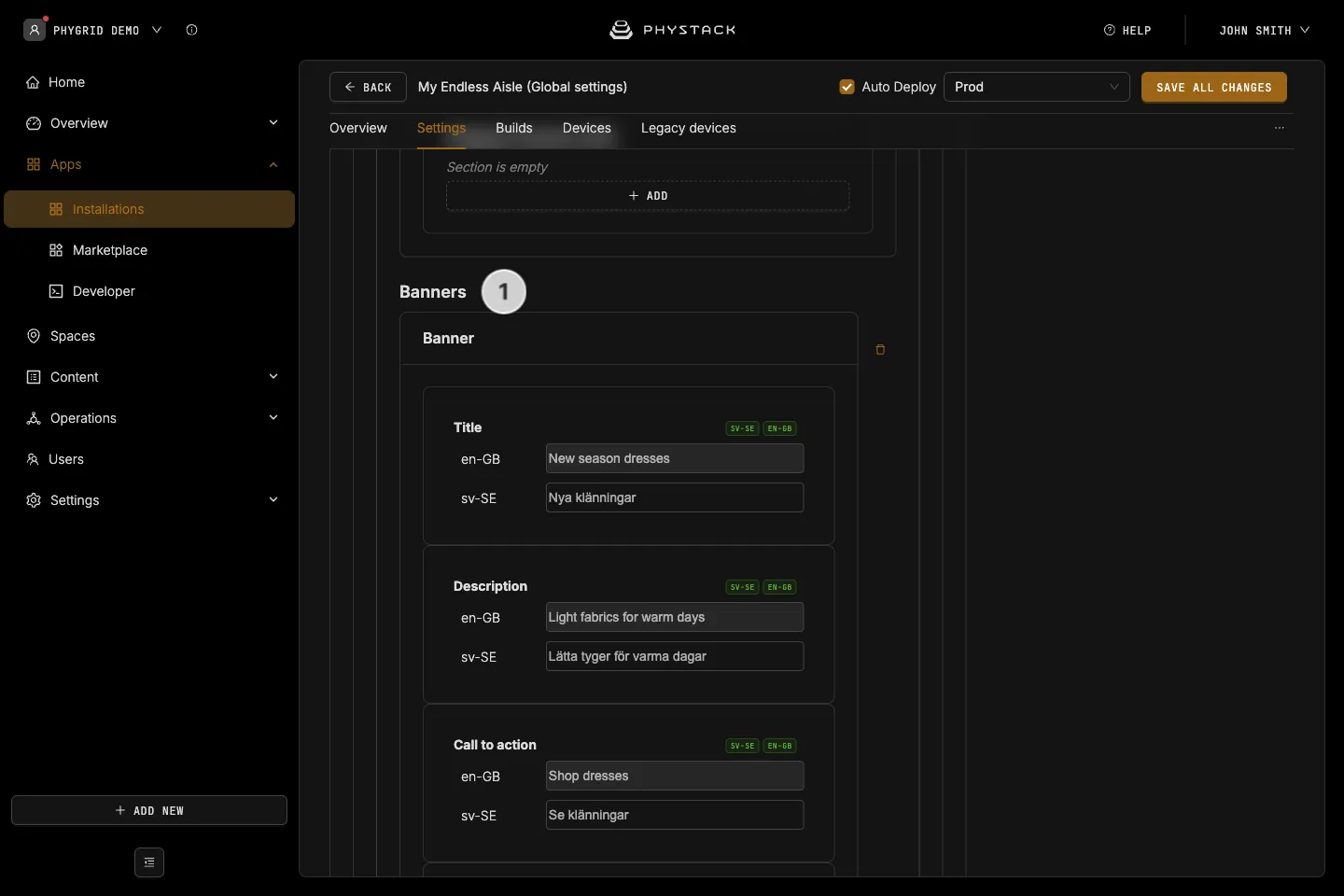Toggle the EN-GB language tag for Description

(779, 587)
